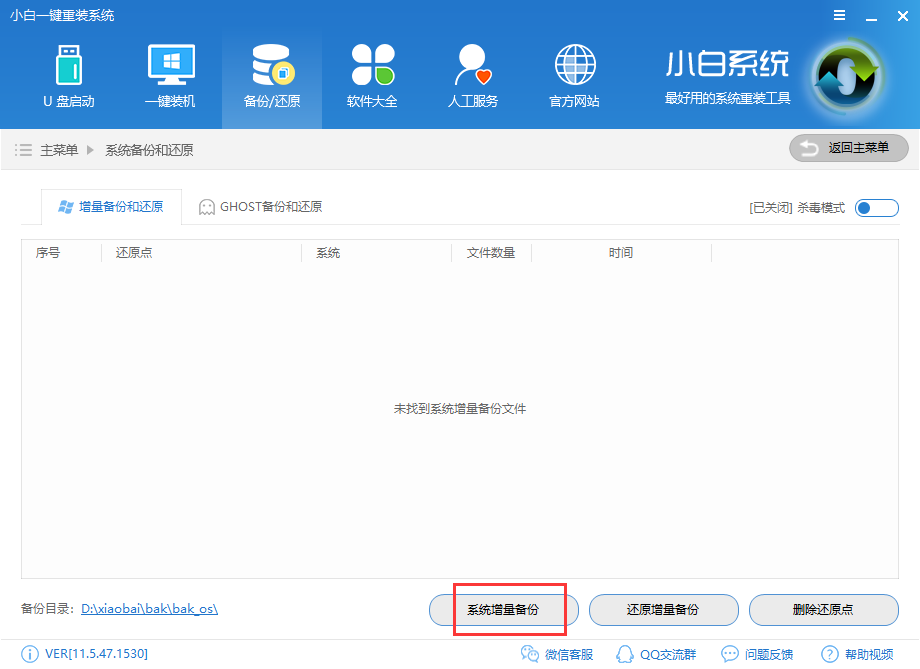This screenshot has width=920, height=669.
Task: Click 还原增量备份 to restore backup
Action: (x=667, y=610)
